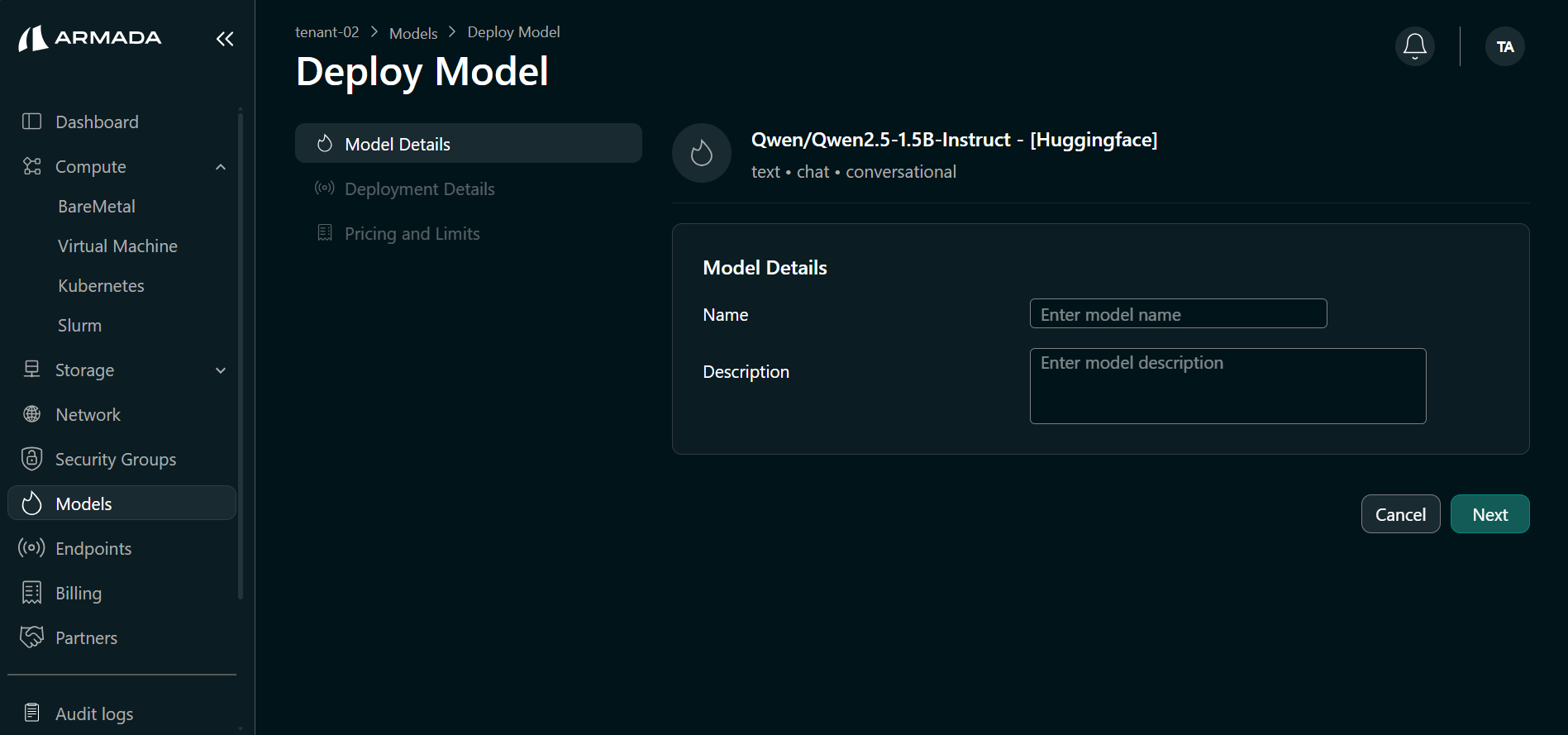Open Models in the sidebar

pos(122,503)
